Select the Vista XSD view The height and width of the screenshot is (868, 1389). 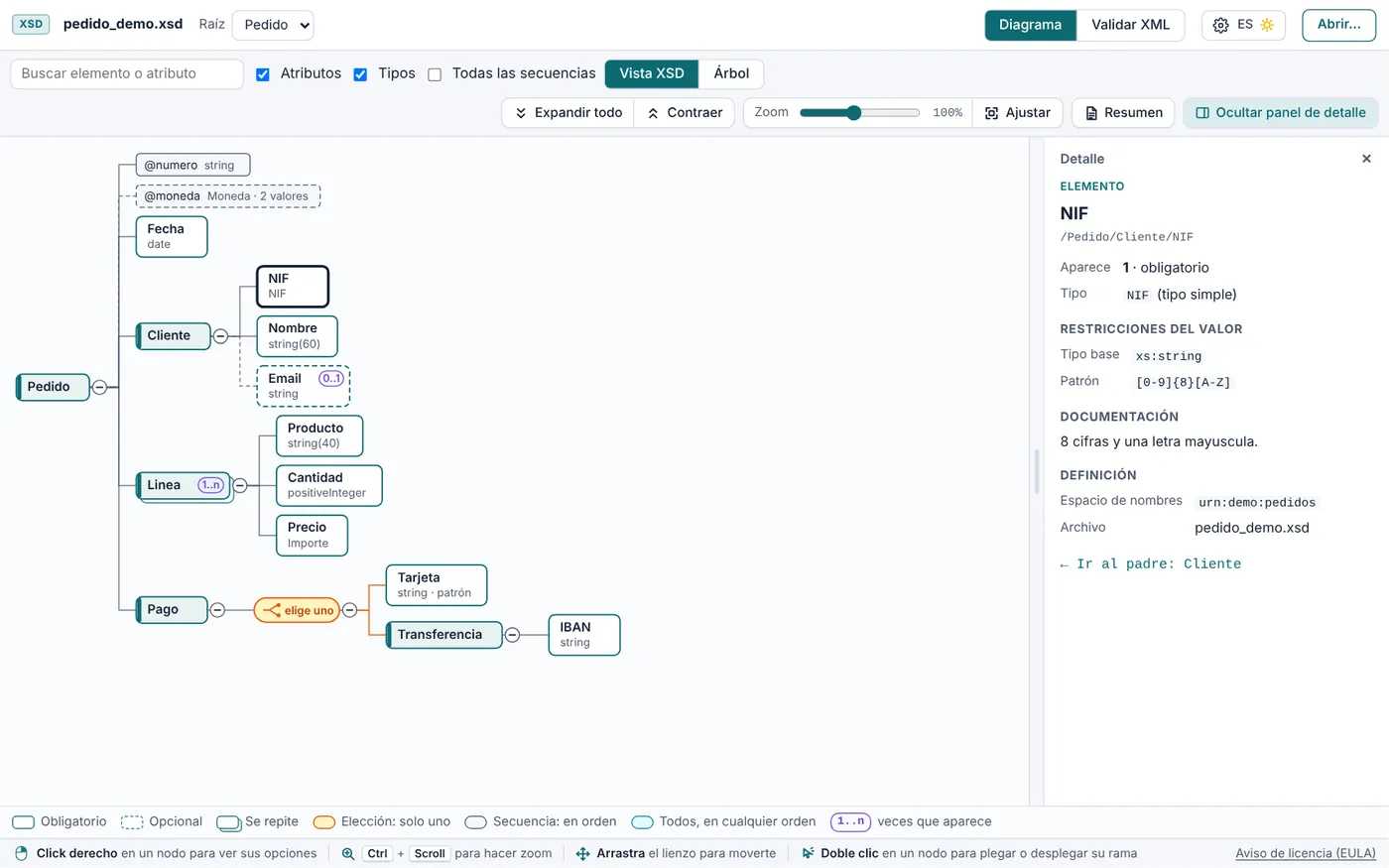tap(652, 73)
